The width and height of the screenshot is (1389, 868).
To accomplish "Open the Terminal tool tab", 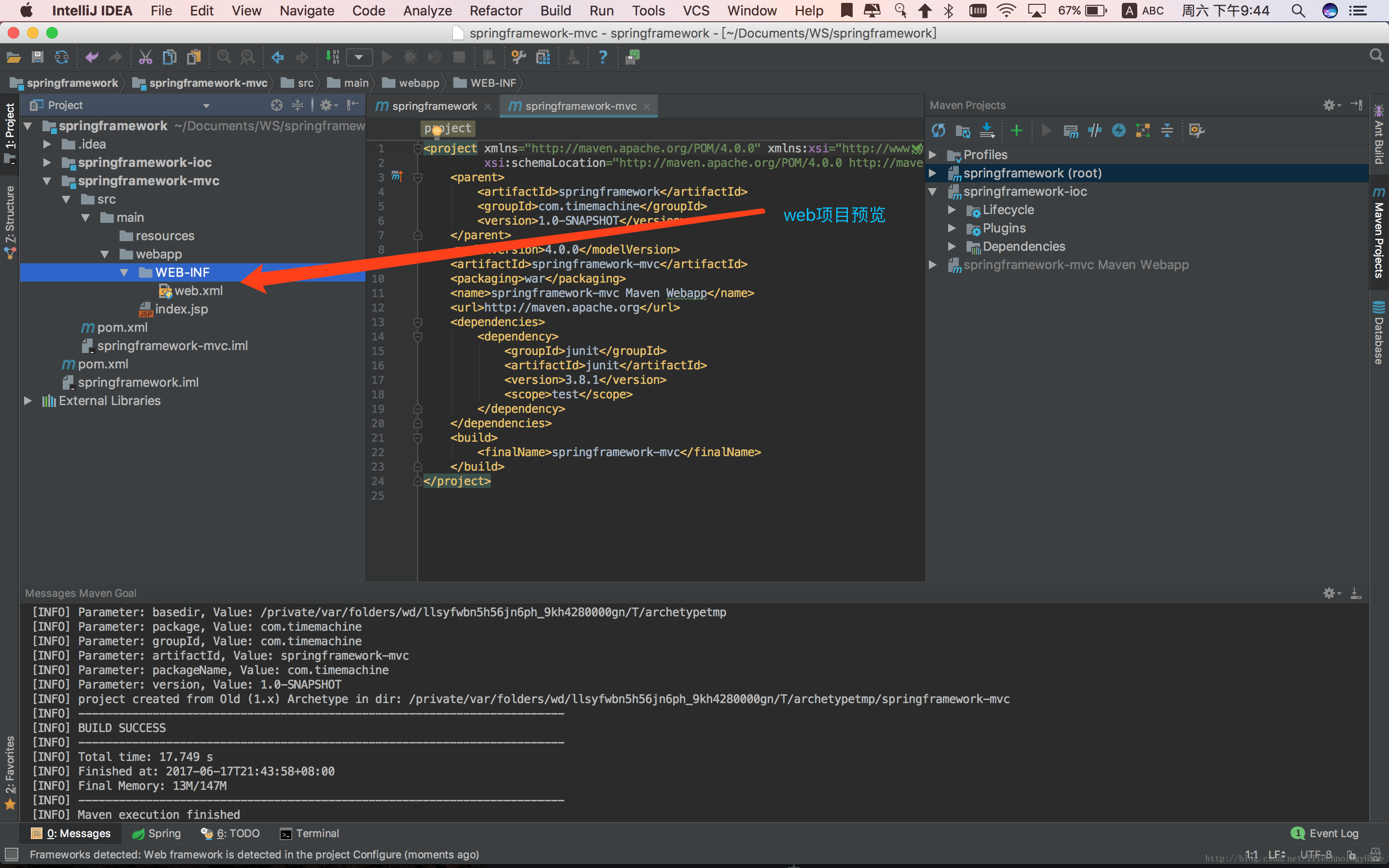I will pyautogui.click(x=309, y=833).
